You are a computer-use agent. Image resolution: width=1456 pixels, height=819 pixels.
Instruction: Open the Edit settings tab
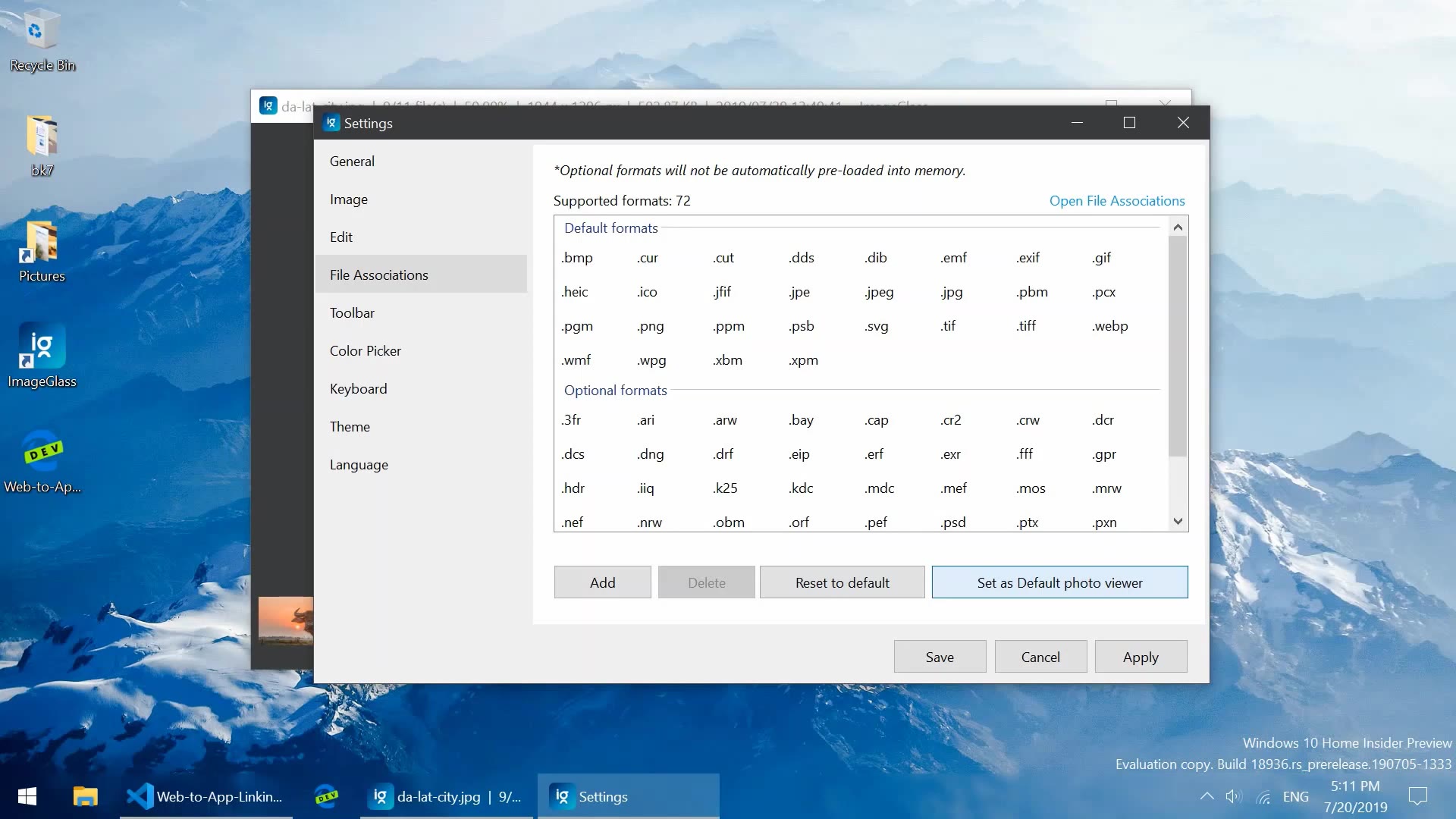421,237
